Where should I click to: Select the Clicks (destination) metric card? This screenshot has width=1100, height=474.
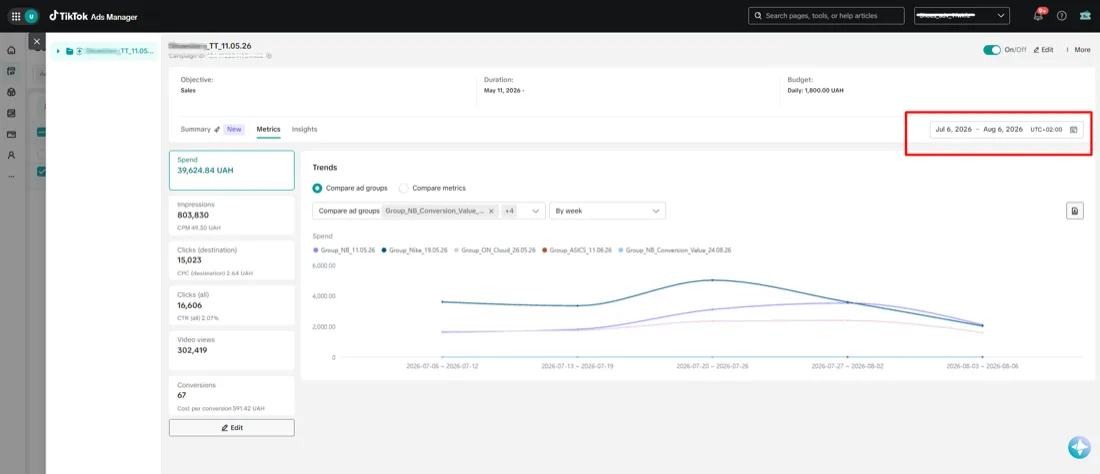tap(232, 259)
